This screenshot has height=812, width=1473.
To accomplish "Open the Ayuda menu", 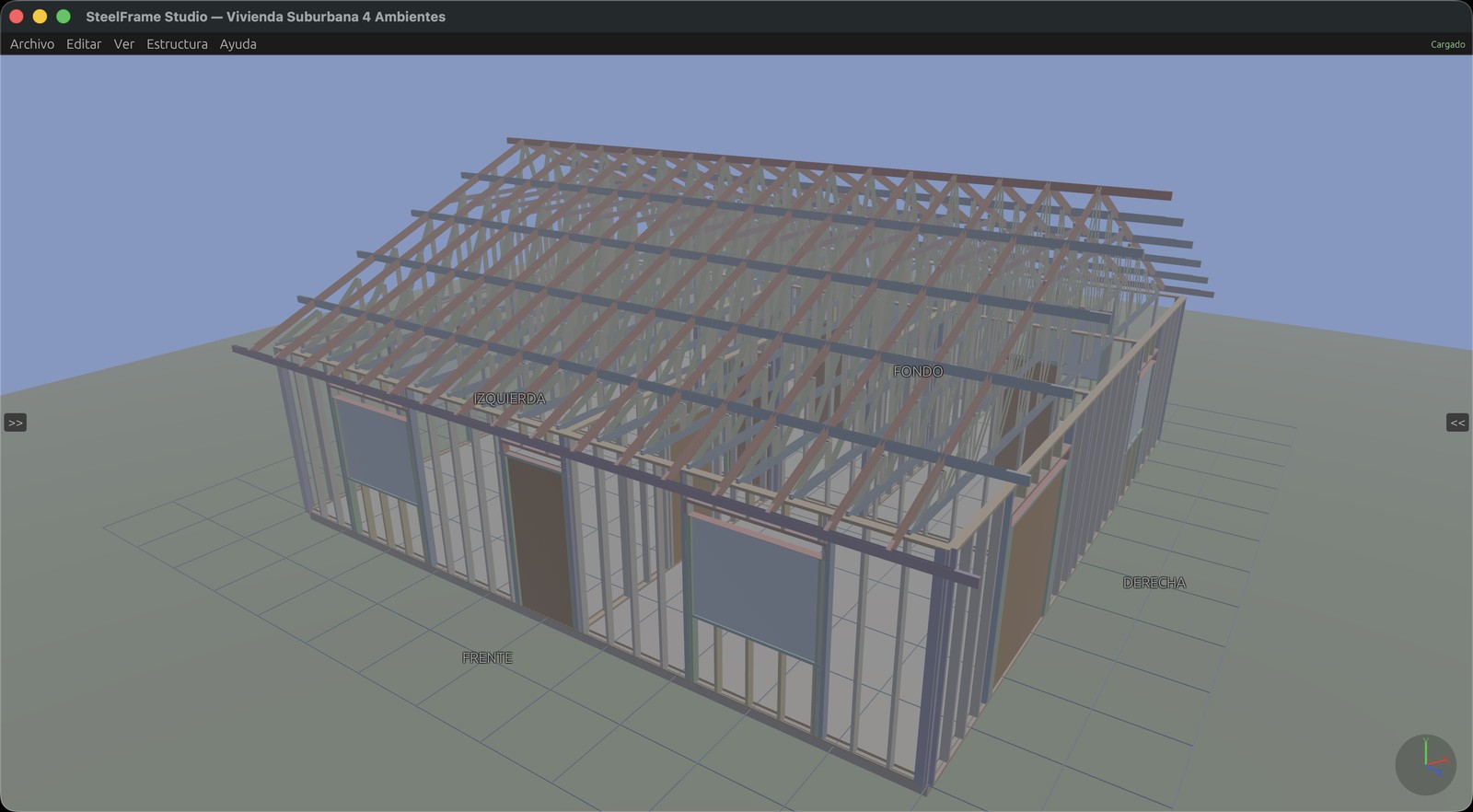I will [x=238, y=44].
